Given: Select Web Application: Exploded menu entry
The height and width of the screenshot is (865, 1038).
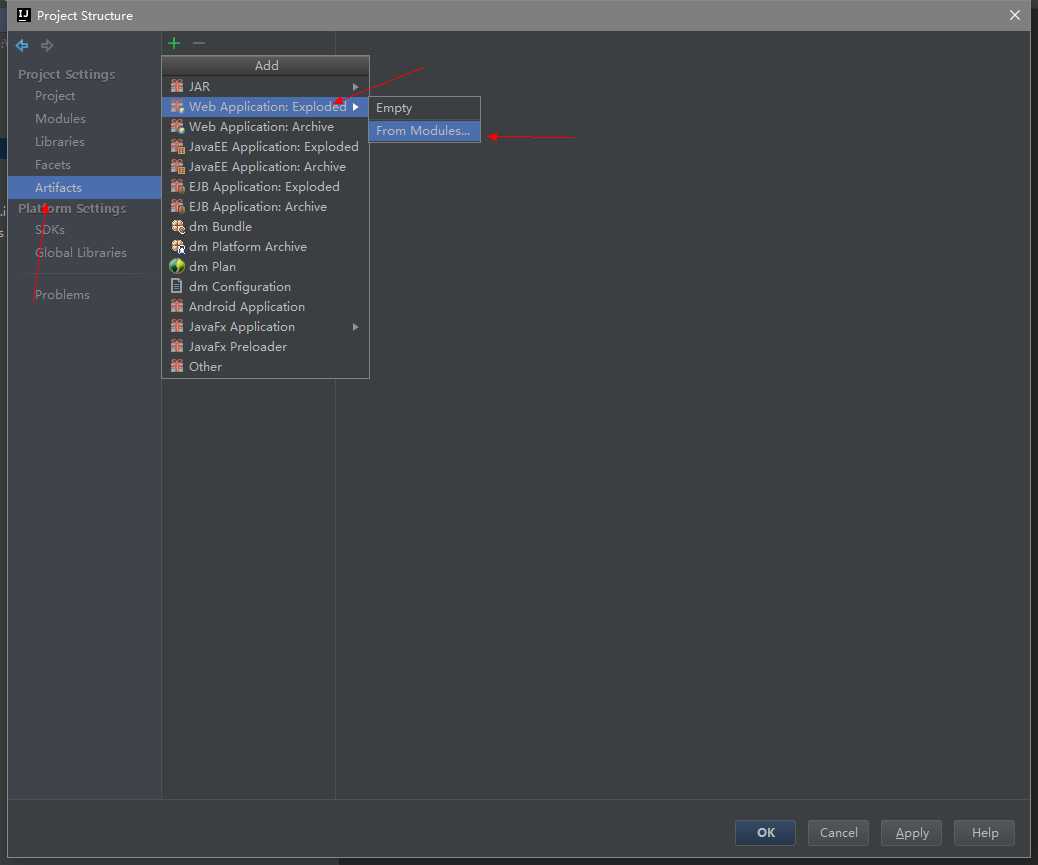Looking at the screenshot, I should click(x=265, y=107).
